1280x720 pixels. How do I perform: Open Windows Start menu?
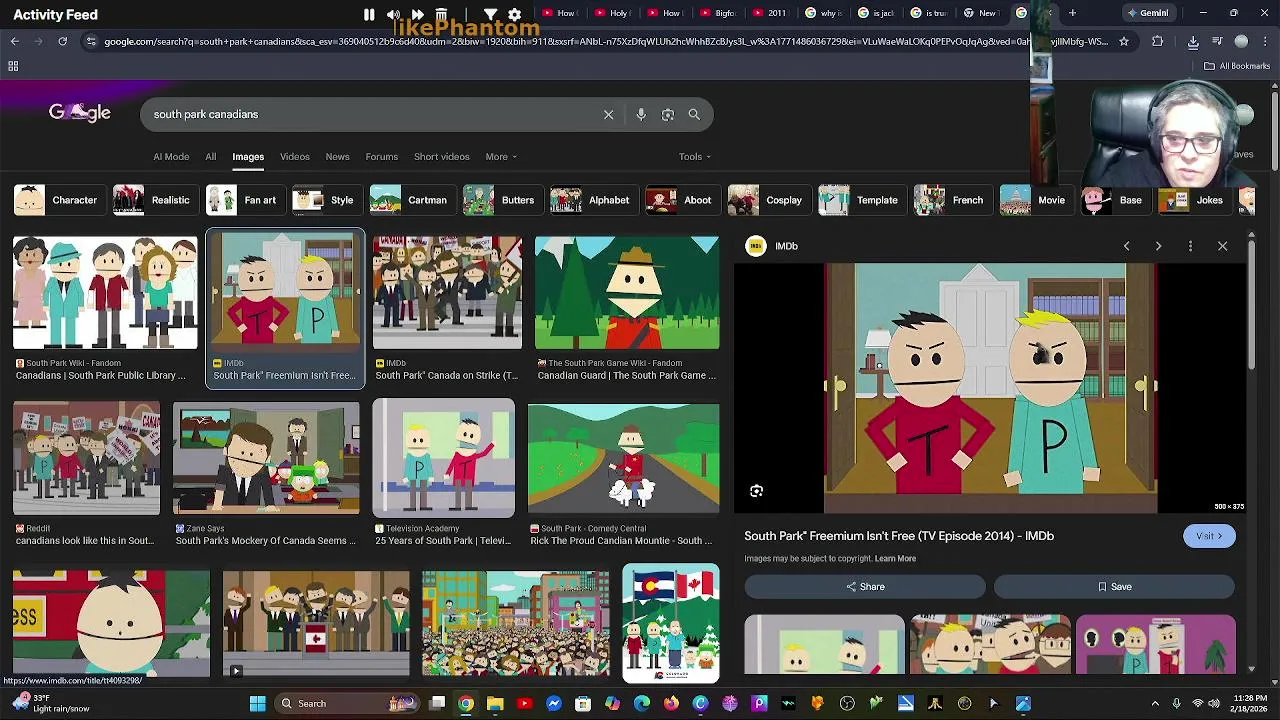pyautogui.click(x=257, y=703)
